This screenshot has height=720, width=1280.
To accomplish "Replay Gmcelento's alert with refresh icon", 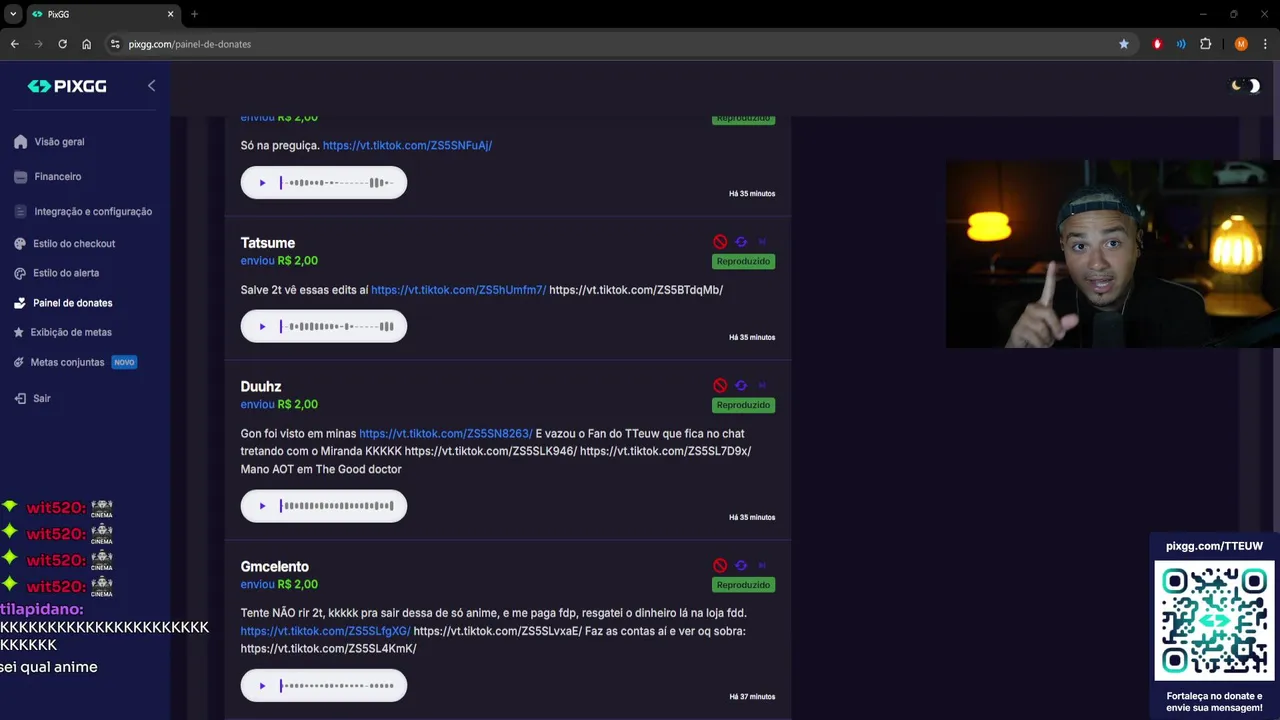I will pos(741,565).
